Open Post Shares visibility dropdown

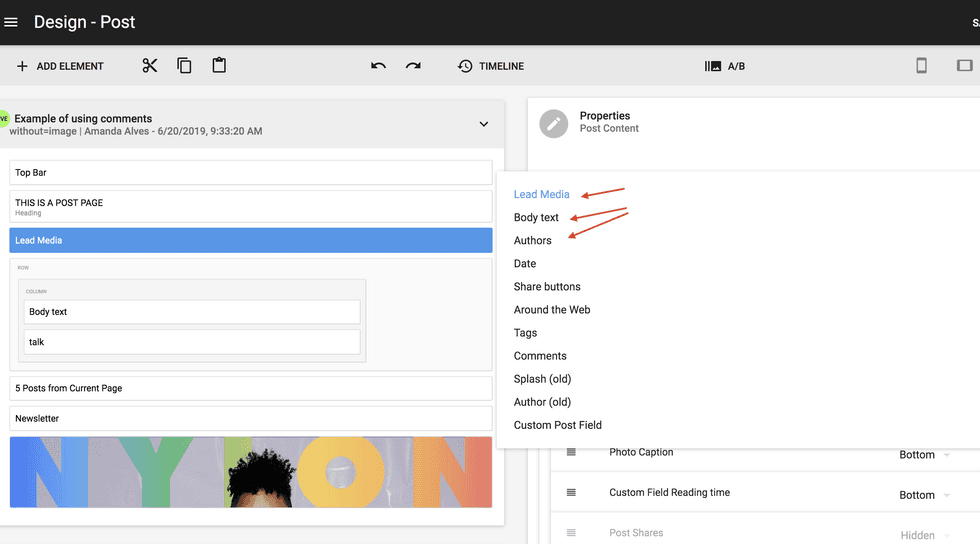coord(924,535)
